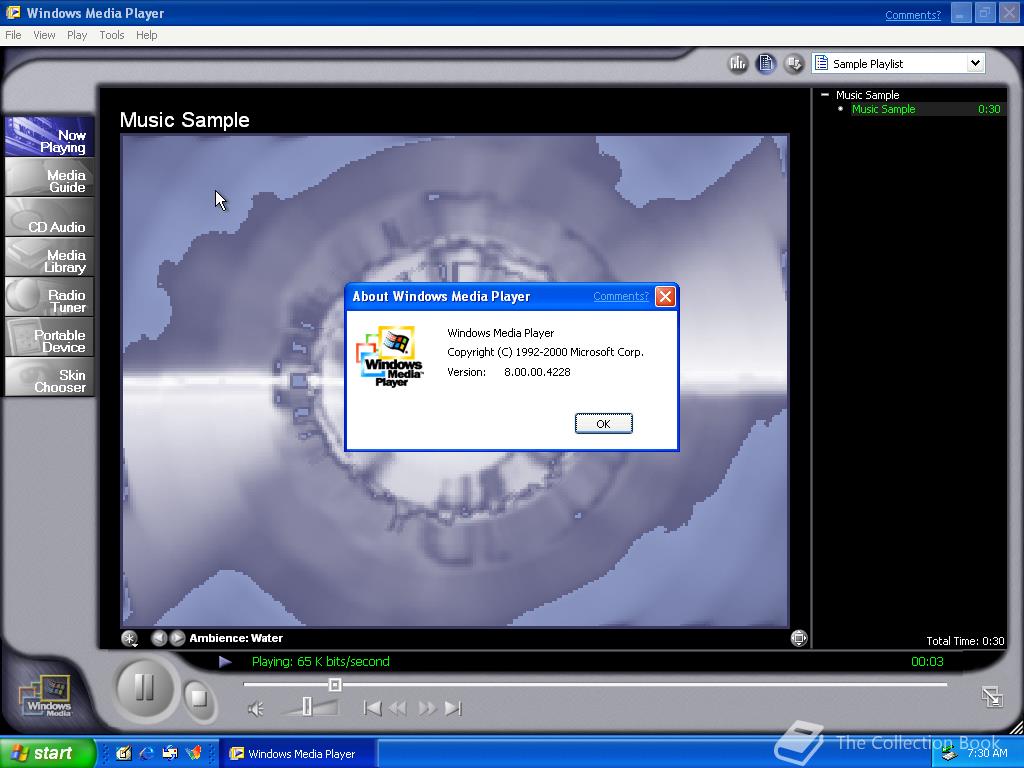Click Comments? link in About dialog
This screenshot has width=1024, height=768.
[x=620, y=296]
